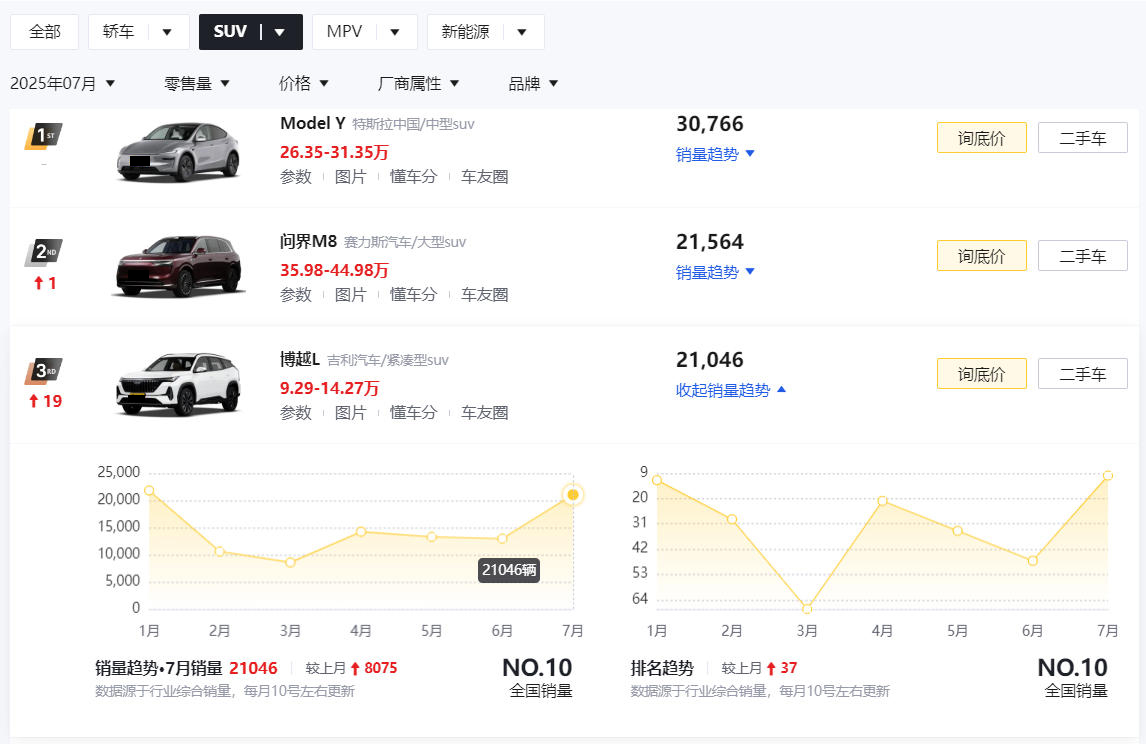The height and width of the screenshot is (744, 1146).
Task: Click 二手车 button for 问界M8
Action: tap(1083, 256)
